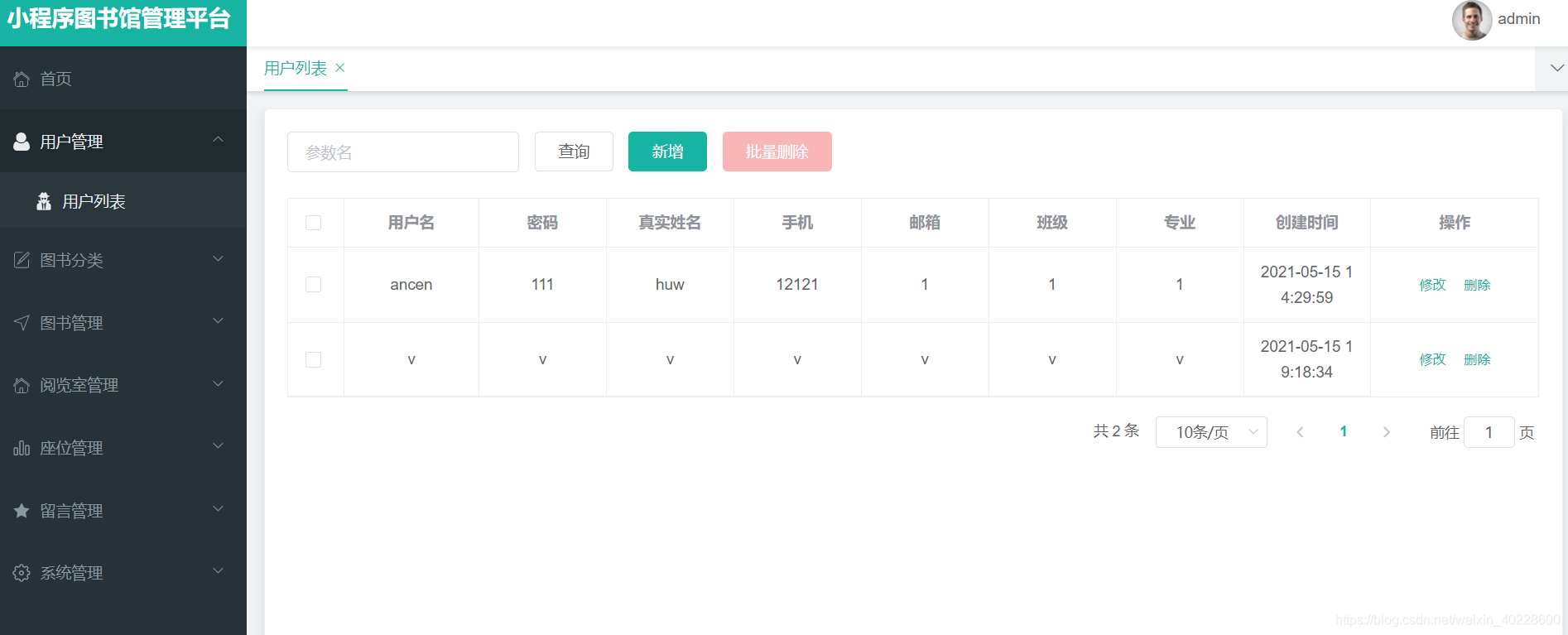The width and height of the screenshot is (1568, 635).
Task: Click the 手机 column header
Action: pos(797,223)
